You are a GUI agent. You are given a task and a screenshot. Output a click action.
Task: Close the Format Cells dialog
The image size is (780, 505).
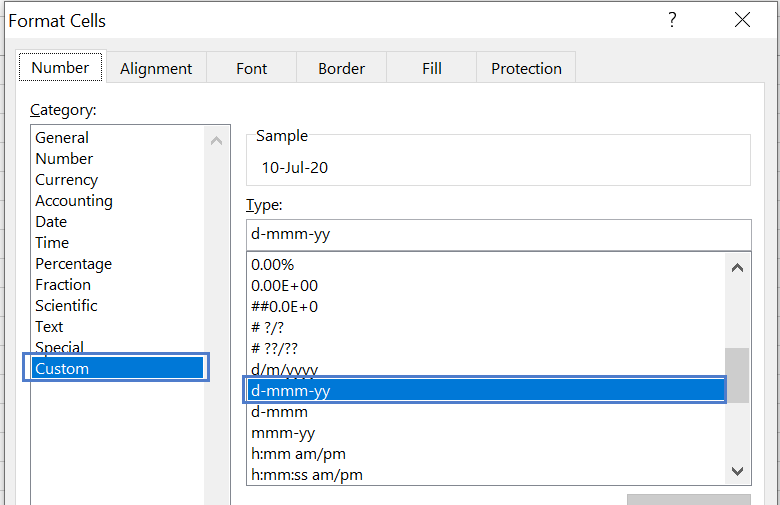[x=742, y=20]
